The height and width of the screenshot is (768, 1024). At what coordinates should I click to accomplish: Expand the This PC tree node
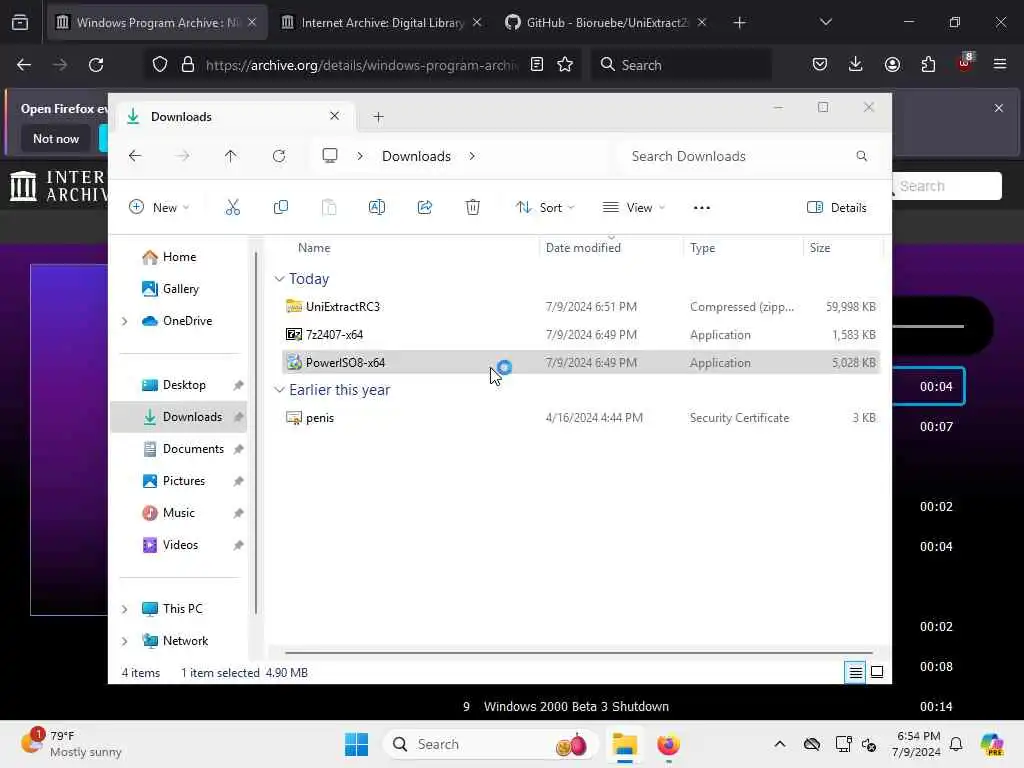[125, 609]
